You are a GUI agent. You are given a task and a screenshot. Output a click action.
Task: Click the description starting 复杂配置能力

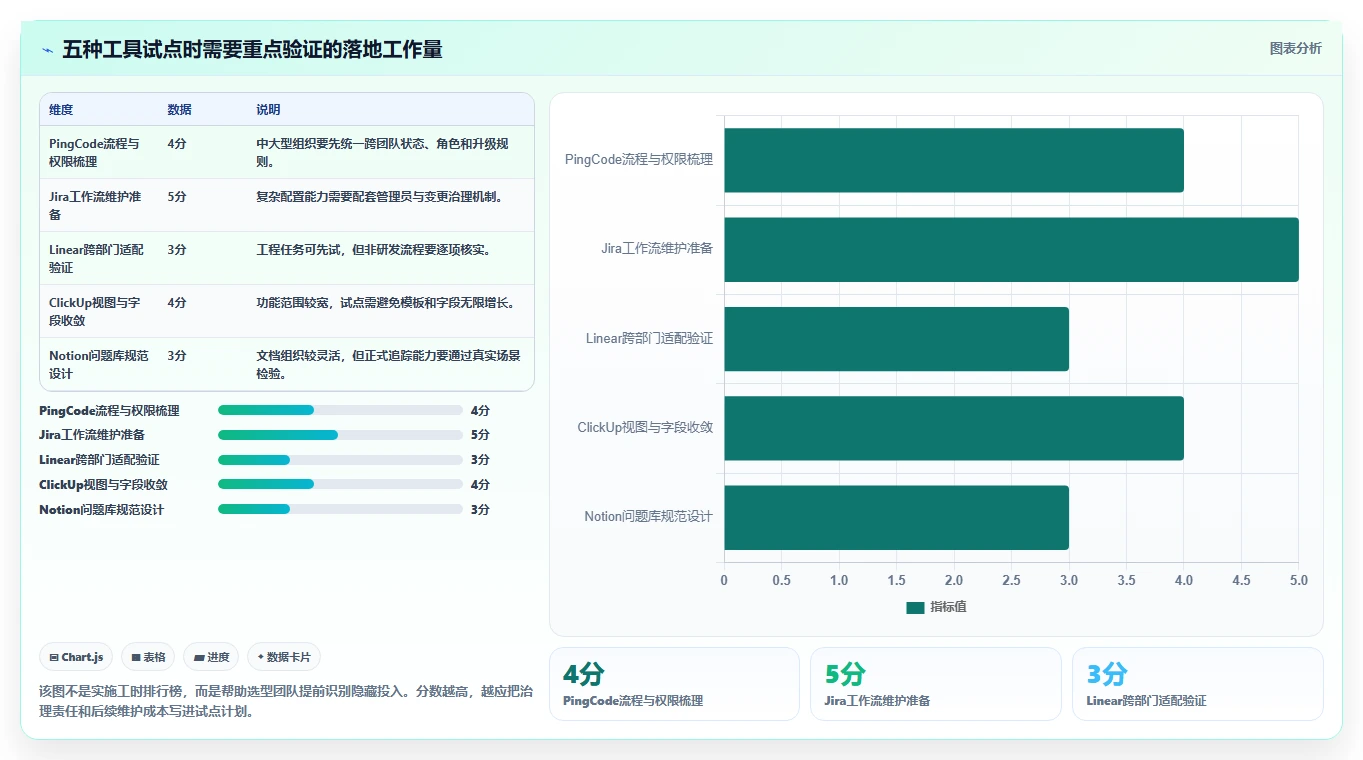(379, 197)
